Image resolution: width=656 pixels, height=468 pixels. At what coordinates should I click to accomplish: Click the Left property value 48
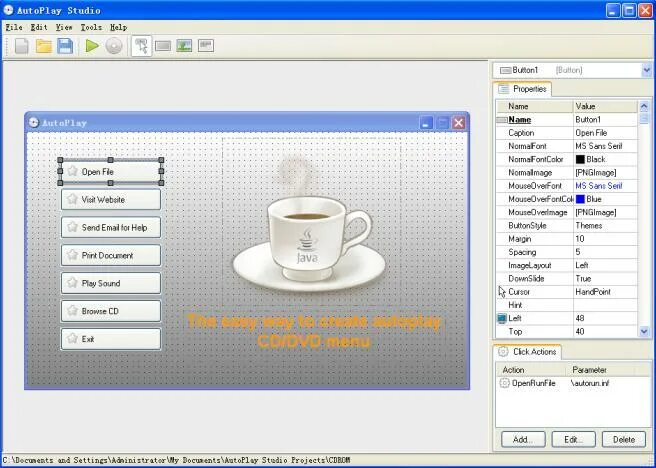605,318
